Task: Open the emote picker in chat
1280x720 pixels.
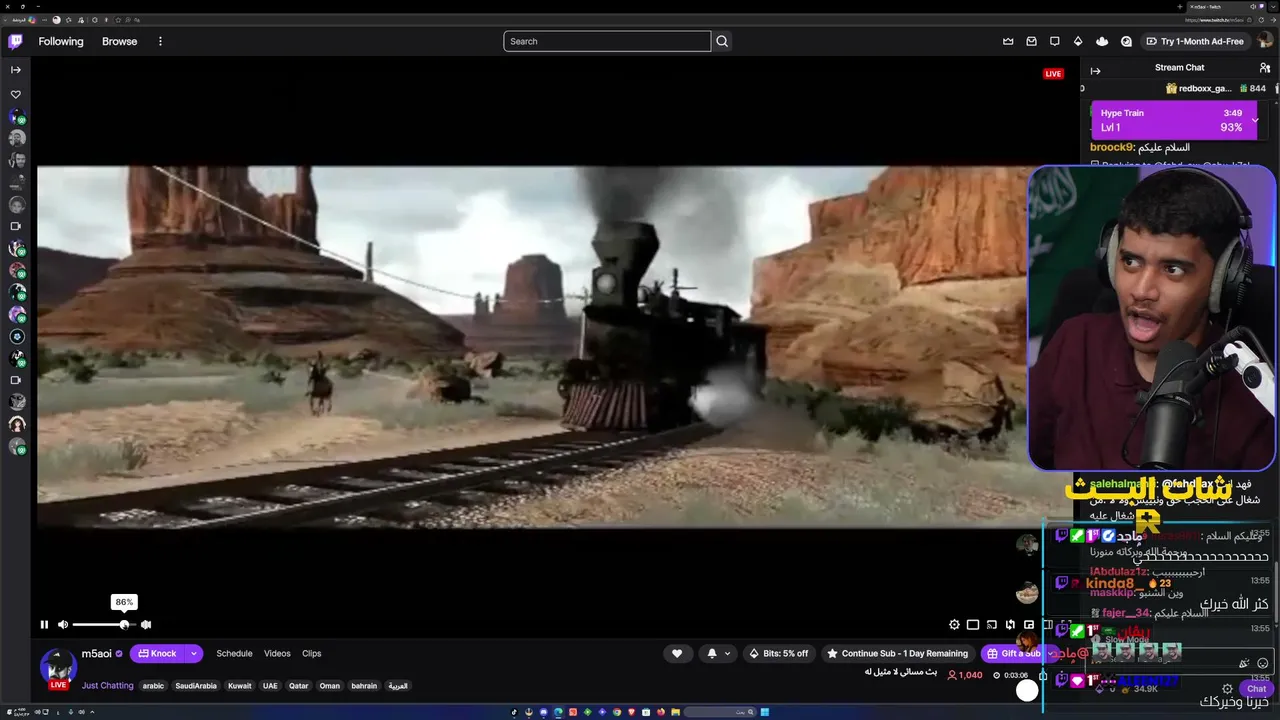Action: coord(1263,663)
